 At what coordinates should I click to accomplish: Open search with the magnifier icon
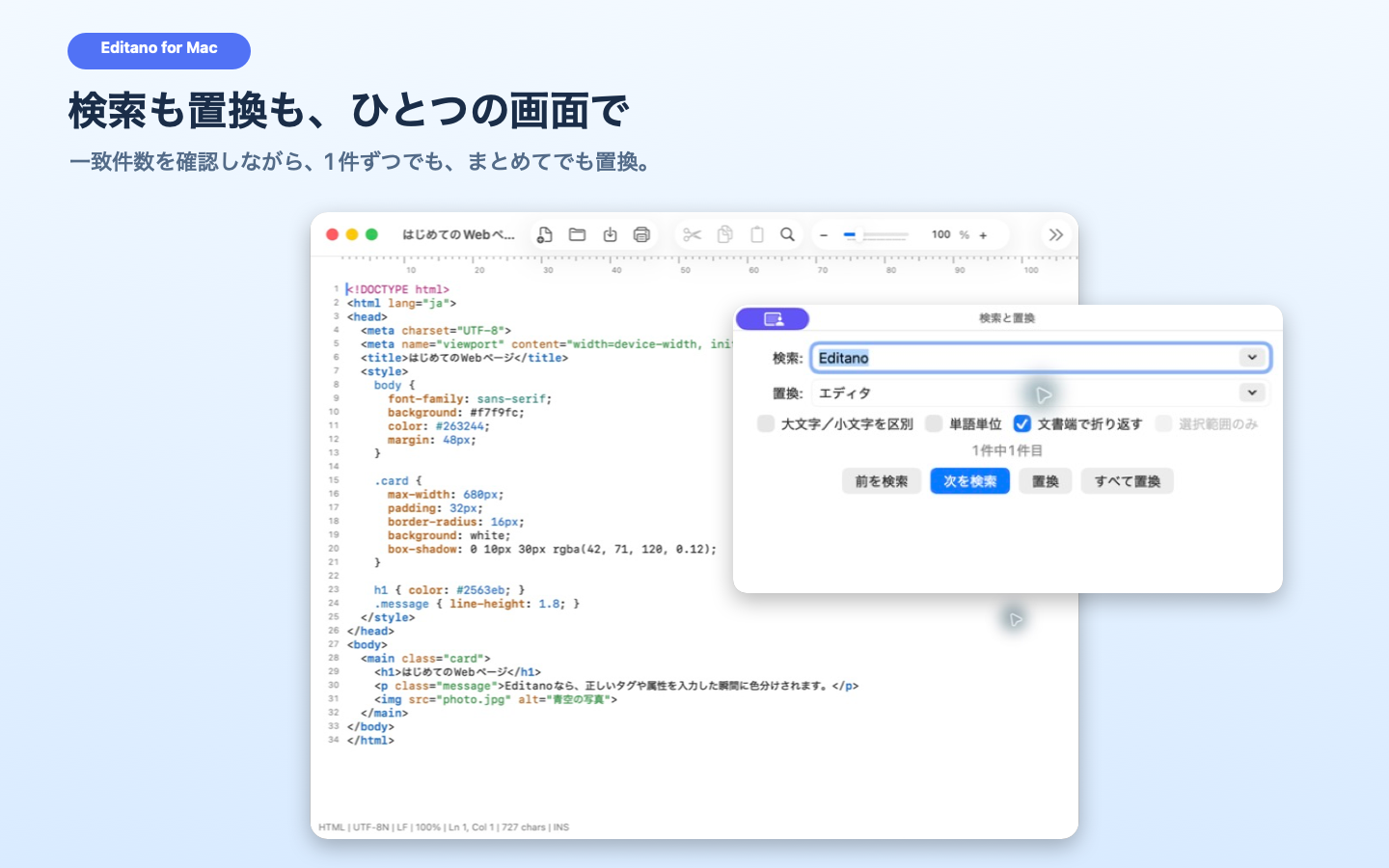pyautogui.click(x=788, y=234)
